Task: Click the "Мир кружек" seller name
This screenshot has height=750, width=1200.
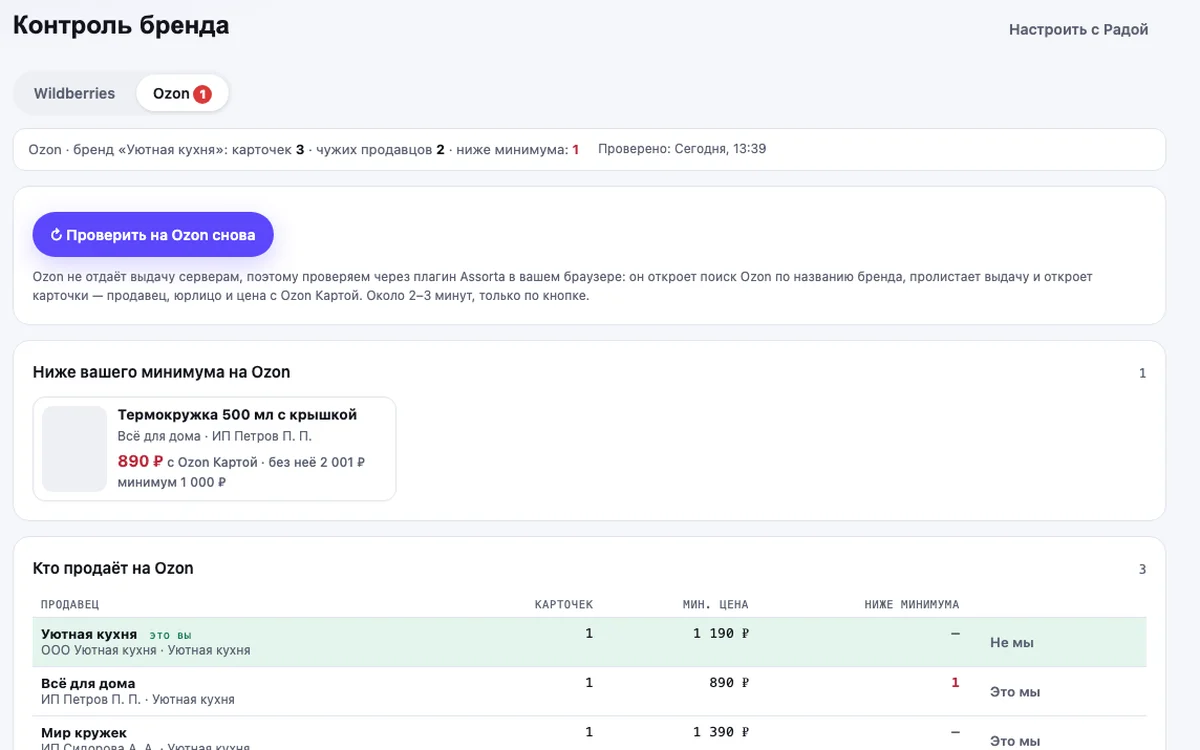Action: click(x=84, y=733)
